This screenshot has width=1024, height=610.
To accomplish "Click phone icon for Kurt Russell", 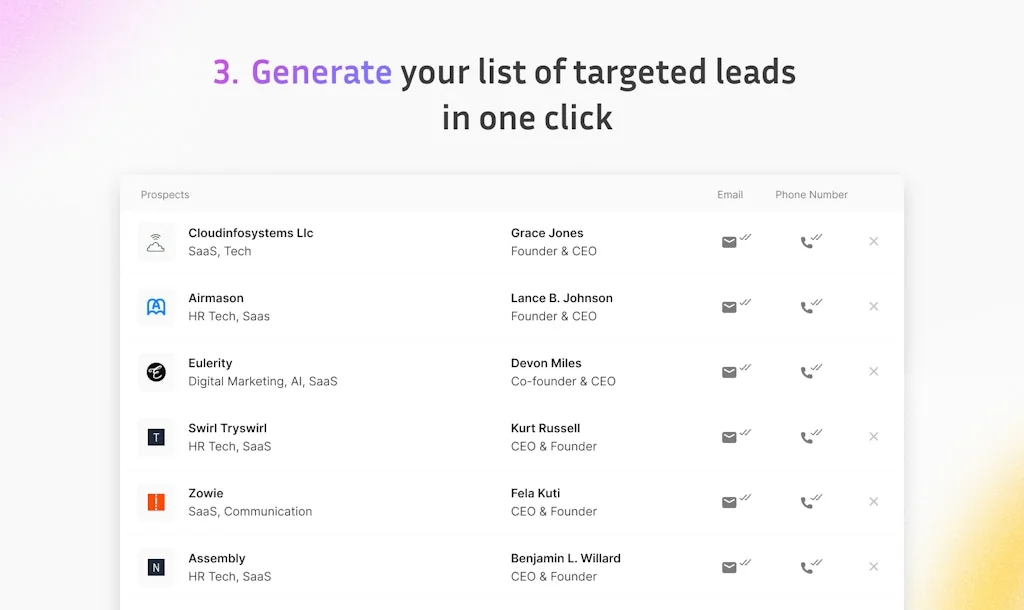I will tap(808, 437).
